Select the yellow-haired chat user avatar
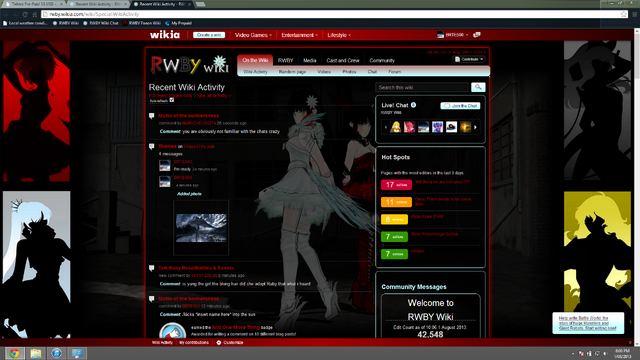The width and height of the screenshot is (640, 360). pyautogui.click(x=396, y=127)
